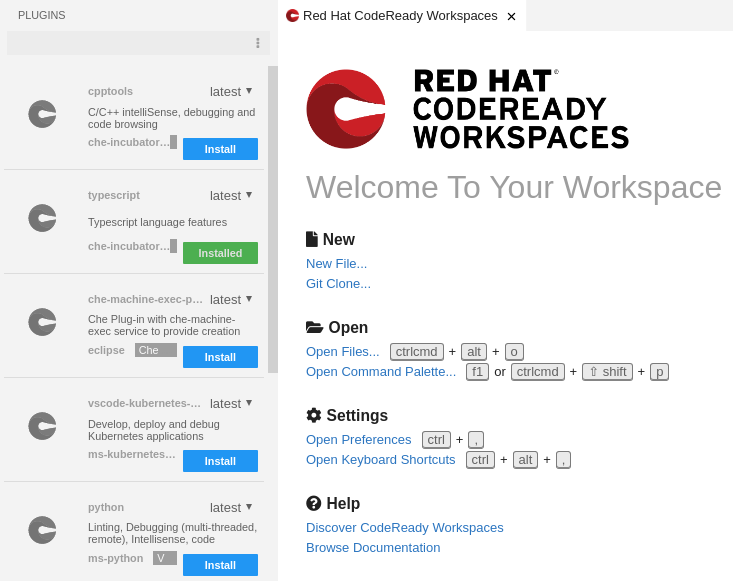Click the cpptools plugin icon

[42, 114]
